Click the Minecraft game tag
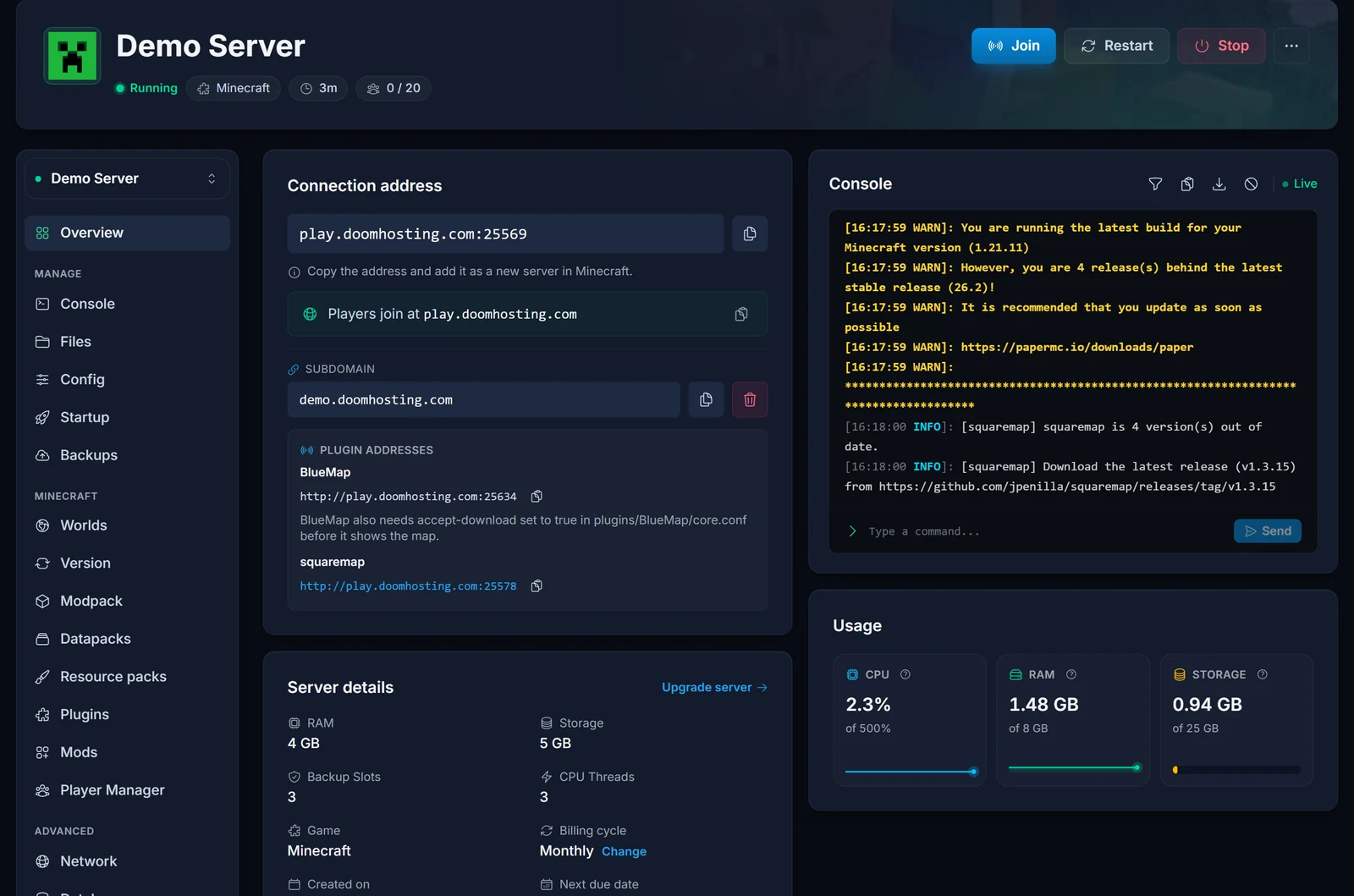1354x896 pixels. click(x=234, y=88)
